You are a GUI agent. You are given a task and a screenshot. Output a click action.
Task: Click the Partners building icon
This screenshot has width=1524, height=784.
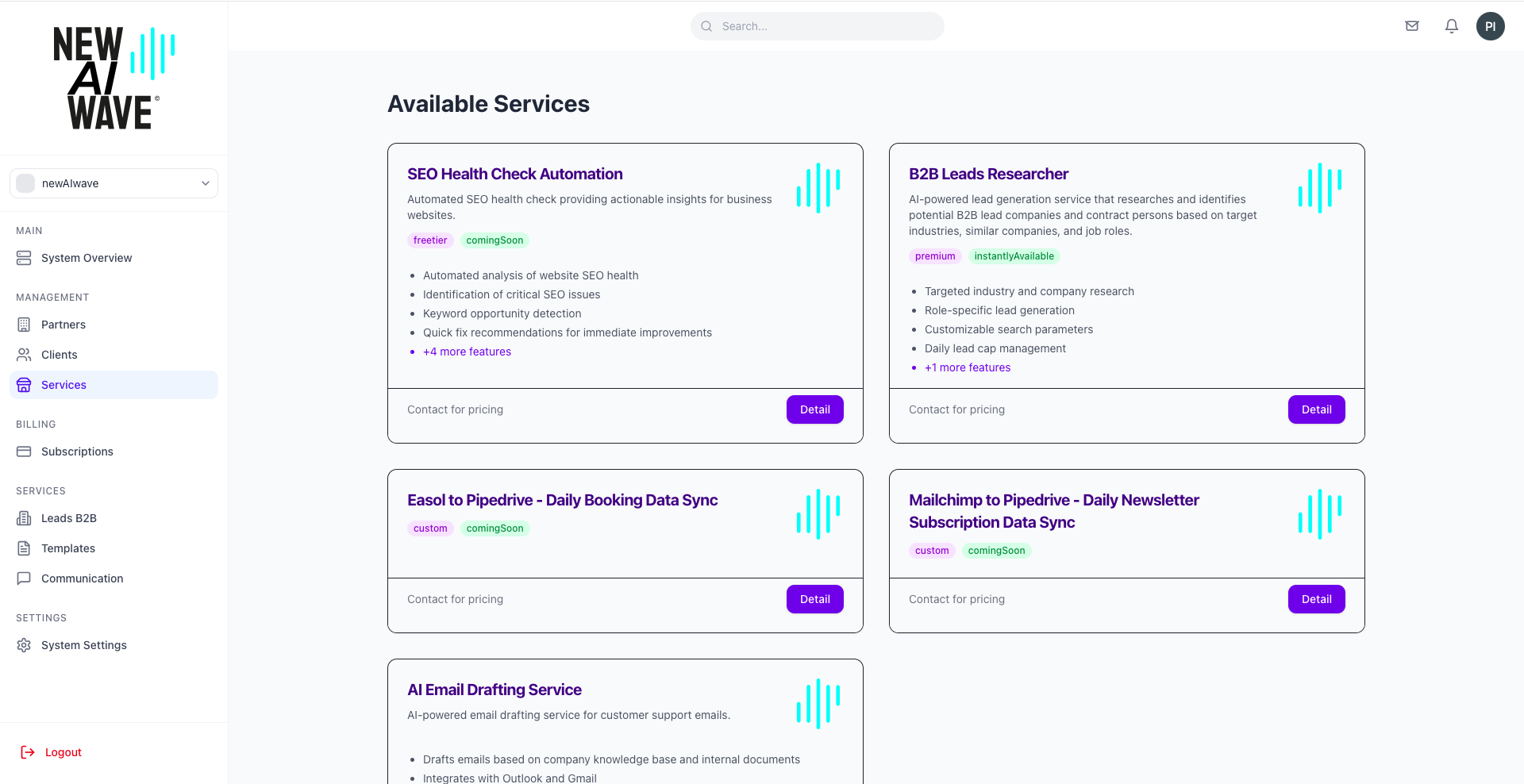point(24,325)
